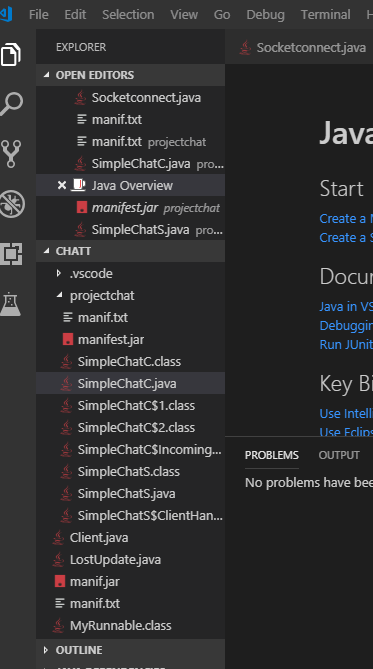
Task: Click Java icon on Socketconnect.java tab
Action: [245, 47]
